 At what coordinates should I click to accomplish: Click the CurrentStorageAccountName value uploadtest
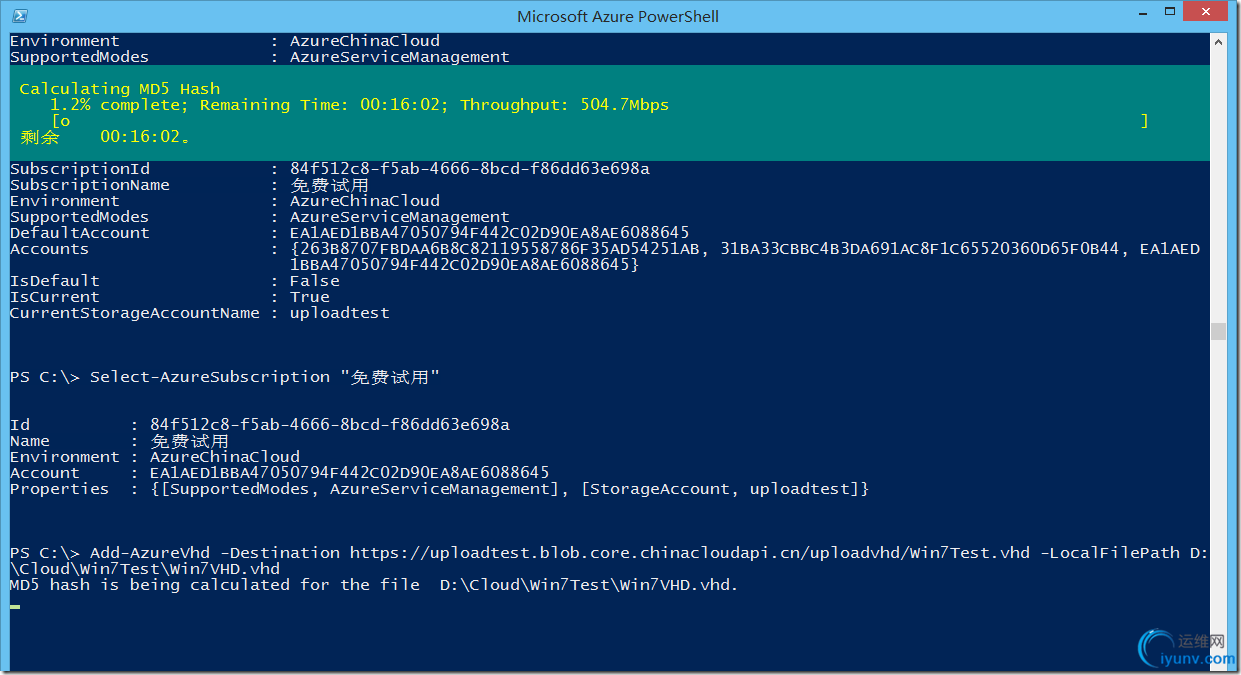(340, 313)
